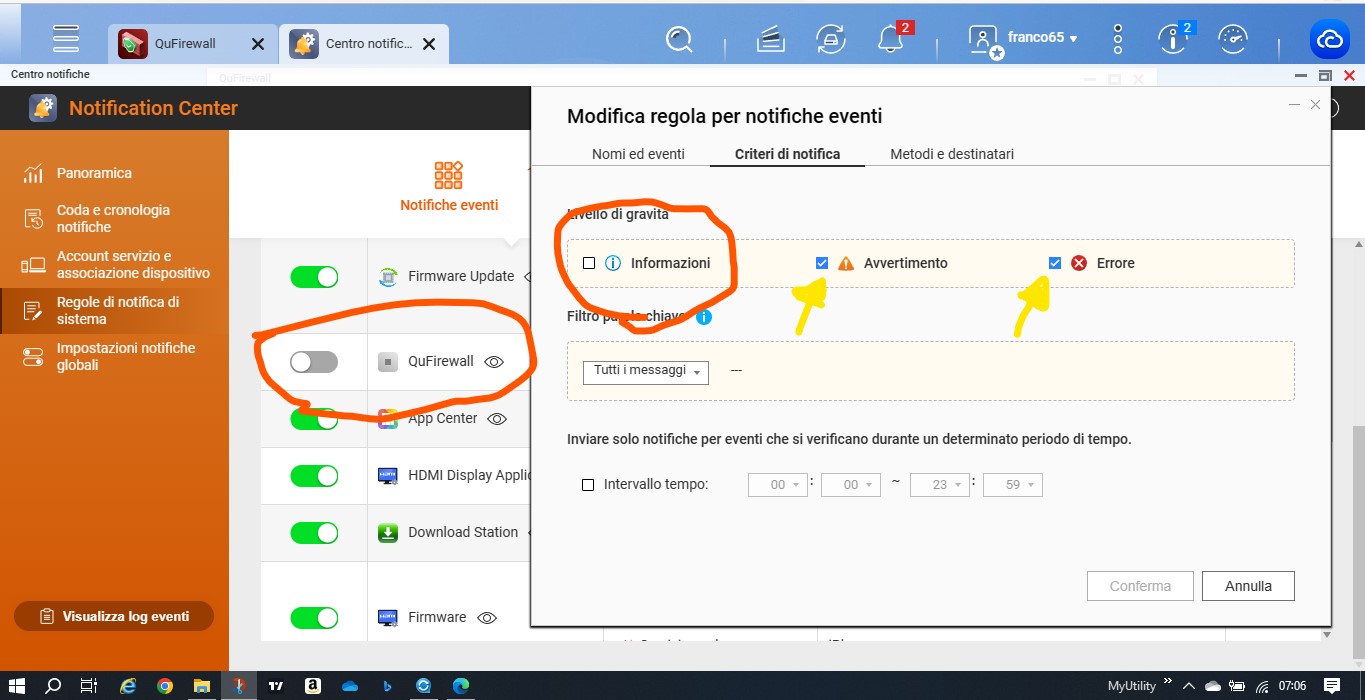
Task: Click Visualizza log eventi button
Action: (x=114, y=616)
